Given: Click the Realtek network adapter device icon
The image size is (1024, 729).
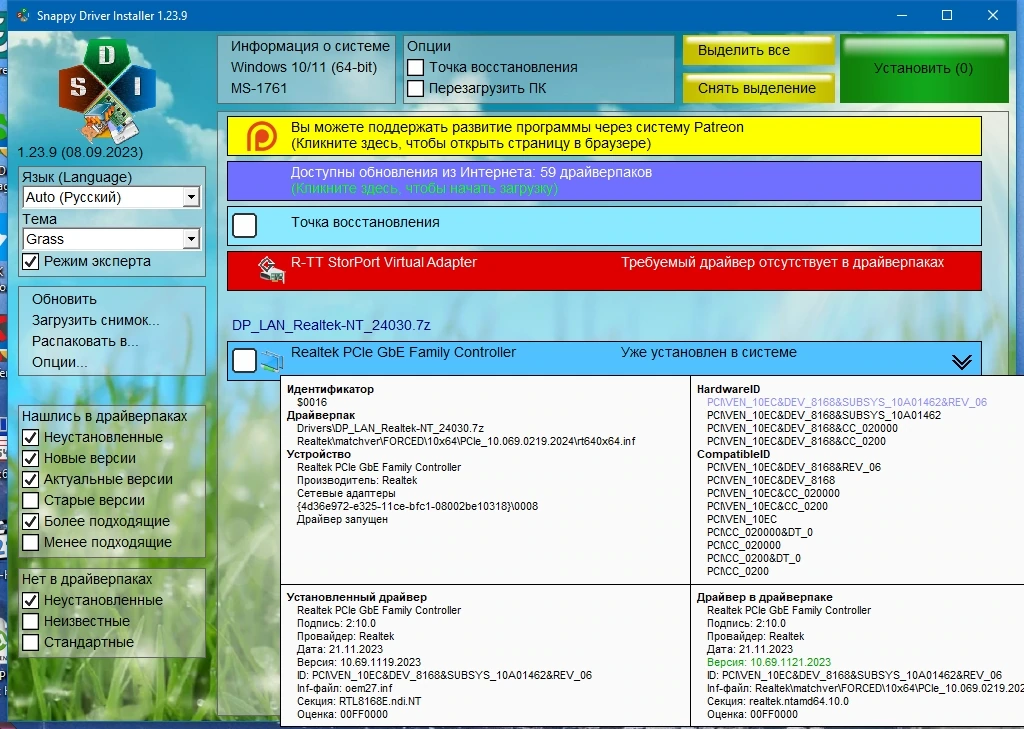Looking at the screenshot, I should pyautogui.click(x=272, y=361).
